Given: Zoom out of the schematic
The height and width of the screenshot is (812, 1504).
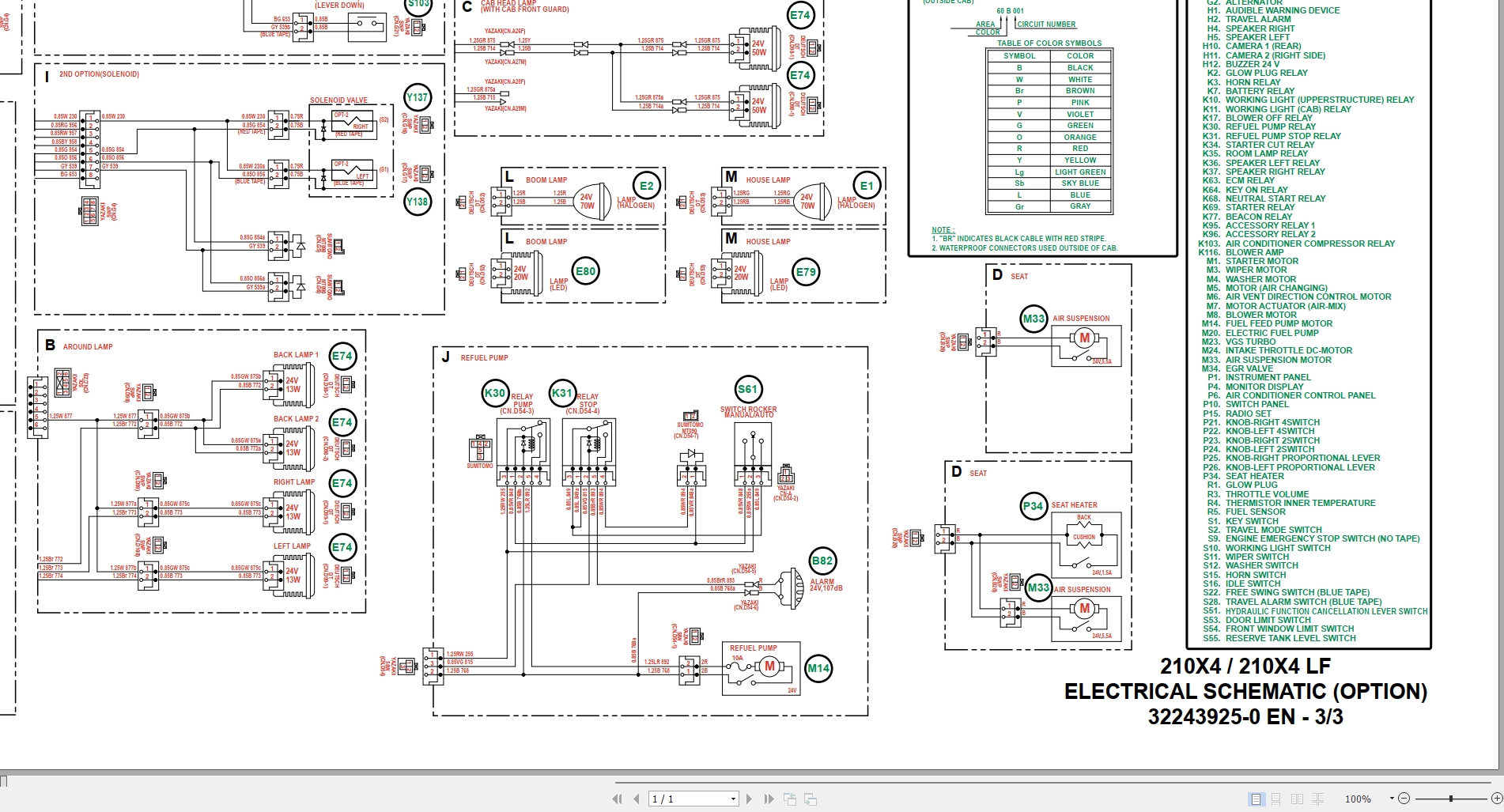Looking at the screenshot, I should [1405, 799].
